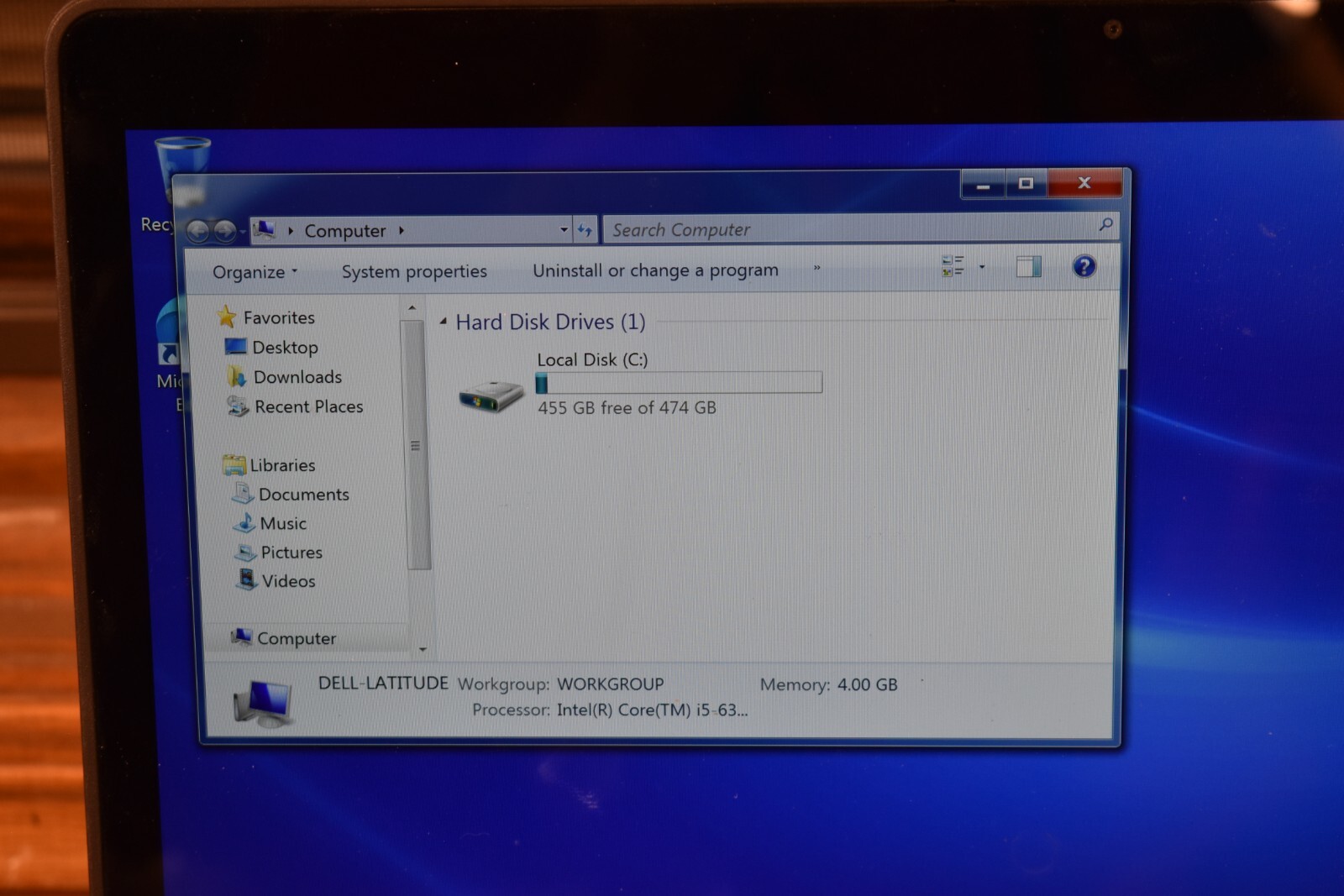This screenshot has height=896, width=1344.
Task: Click the computer icon in details pane
Action: (x=263, y=703)
